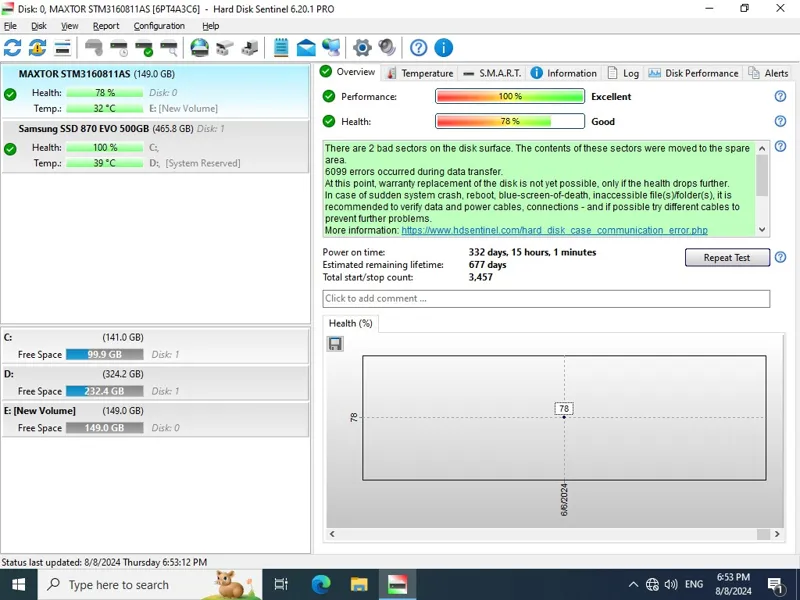This screenshot has width=800, height=600.
Task: Click the refresh icon with warning triangle
Action: tap(37, 48)
